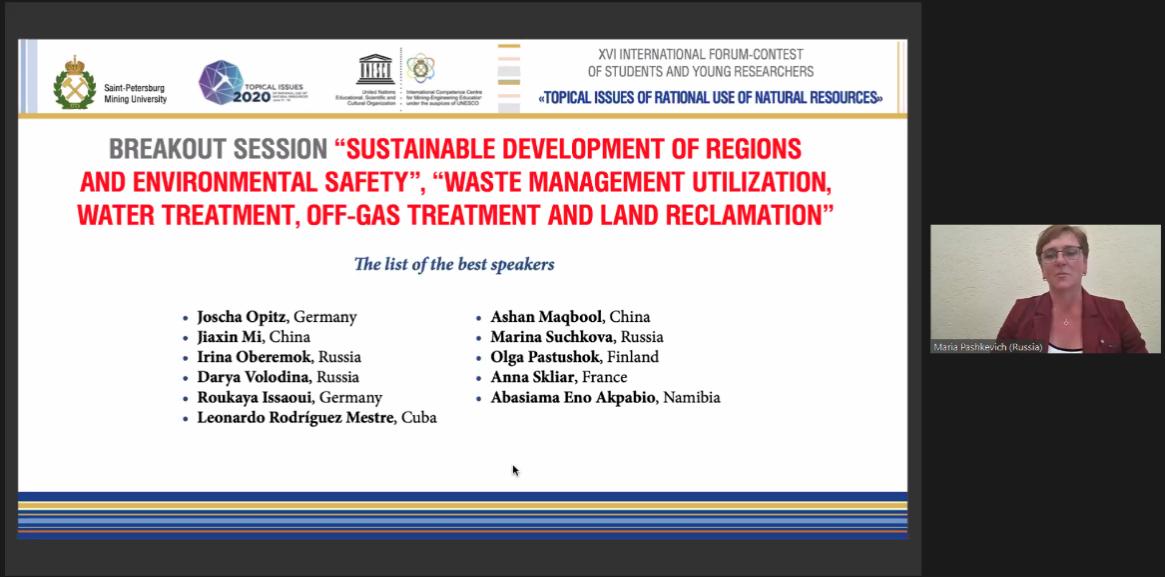Click the Topical Issues 2020 polygon logo
1165x577 pixels.
pos(221,83)
